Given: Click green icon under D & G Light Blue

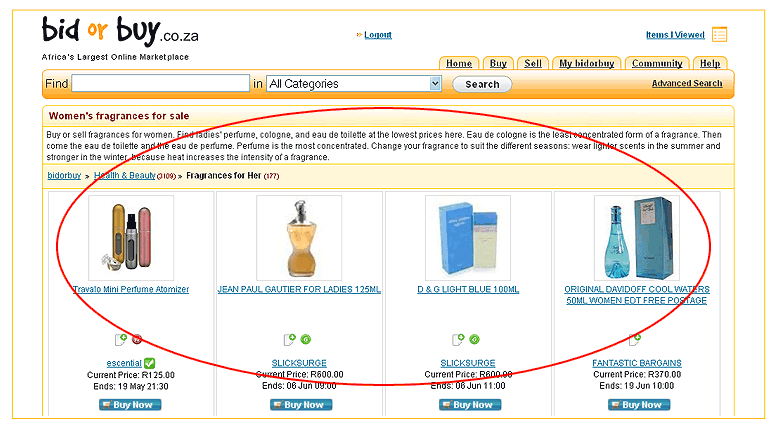Looking at the screenshot, I should 474,339.
